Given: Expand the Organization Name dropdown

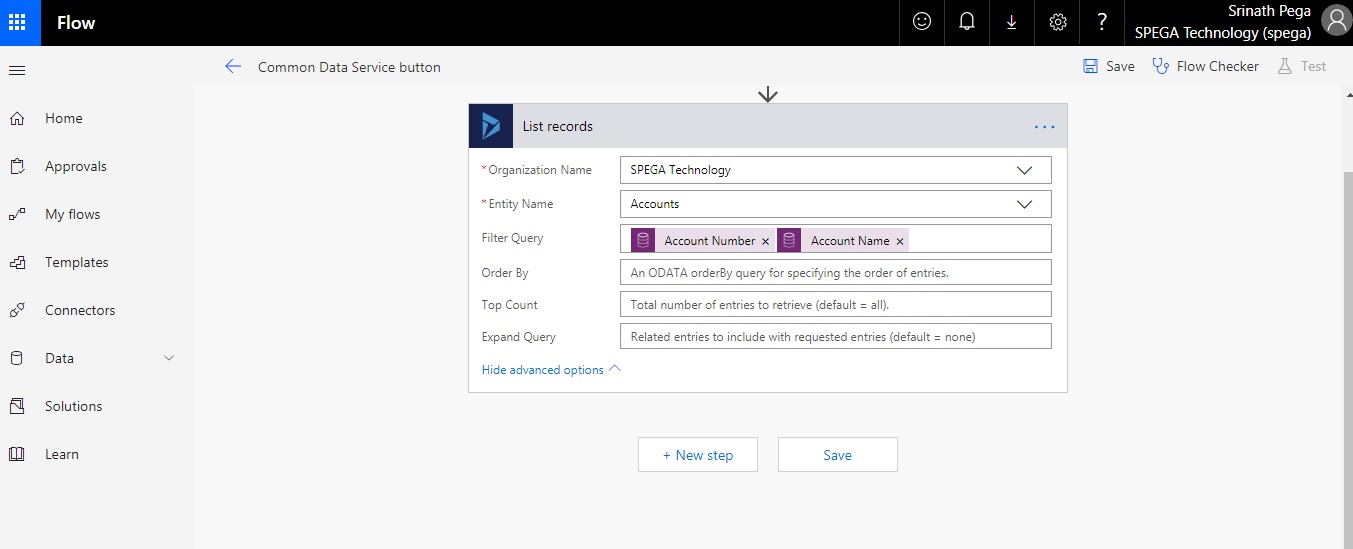Looking at the screenshot, I should pyautogui.click(x=1024, y=170).
